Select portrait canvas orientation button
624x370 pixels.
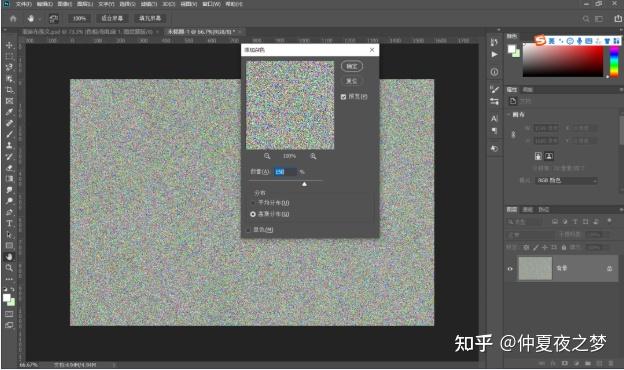[538, 156]
